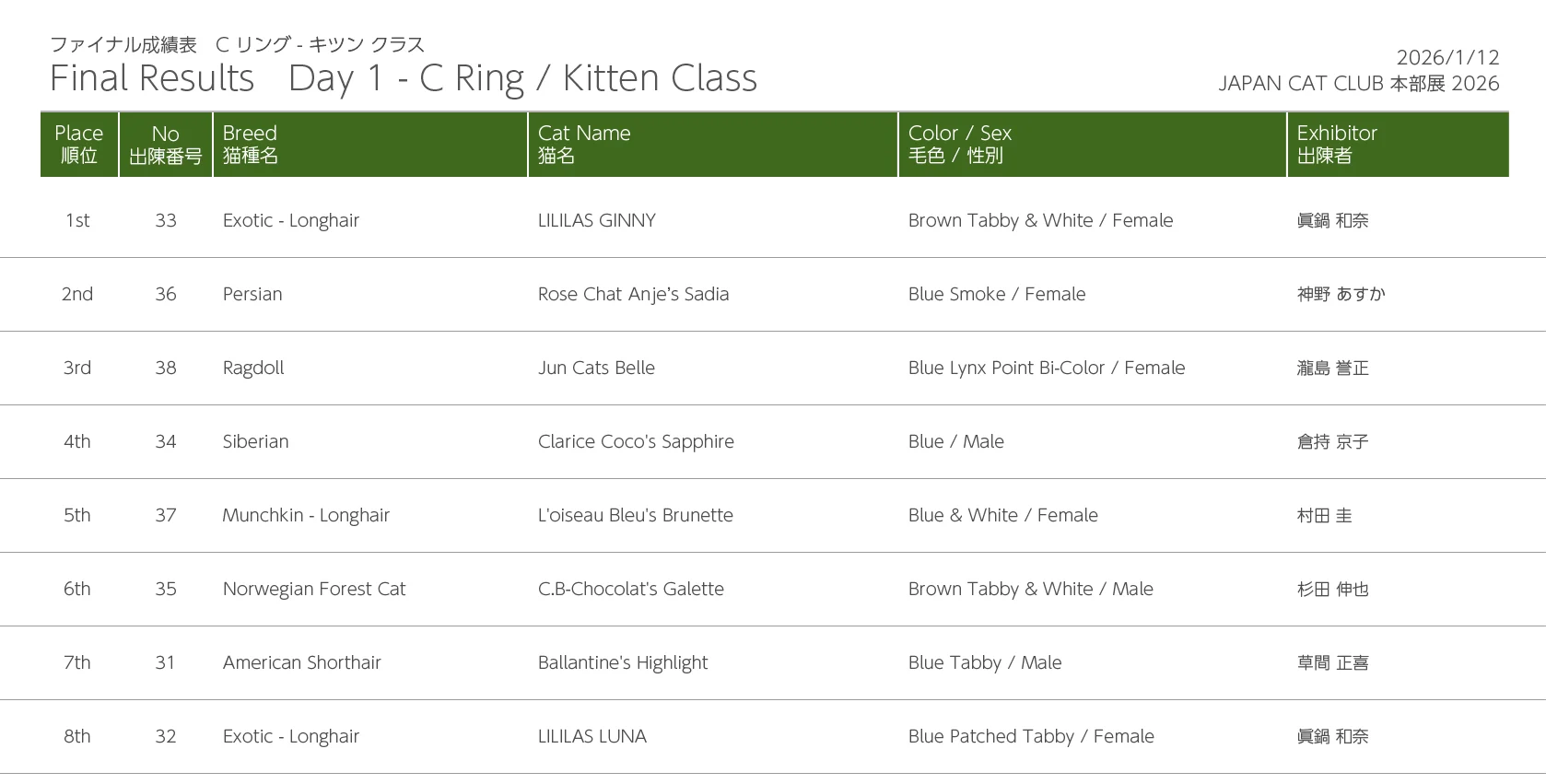Select Ballantine's Highlight entry
The height and width of the screenshot is (784, 1546).
[x=623, y=662]
